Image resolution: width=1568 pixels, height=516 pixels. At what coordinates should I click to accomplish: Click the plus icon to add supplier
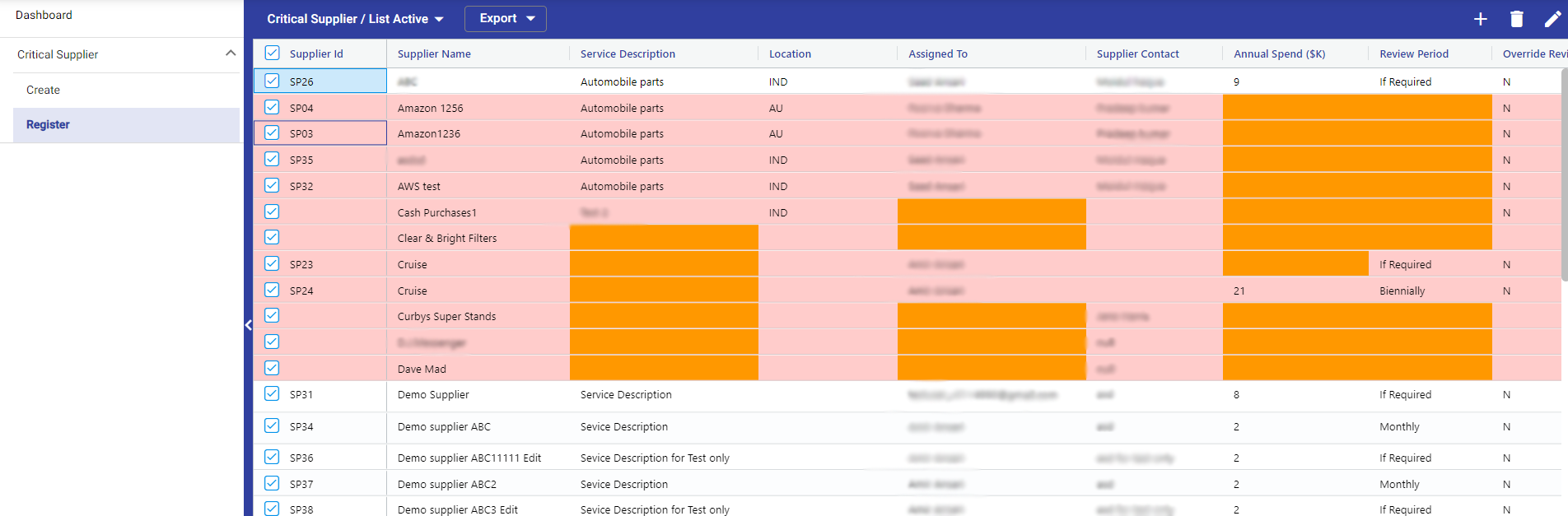1480,19
